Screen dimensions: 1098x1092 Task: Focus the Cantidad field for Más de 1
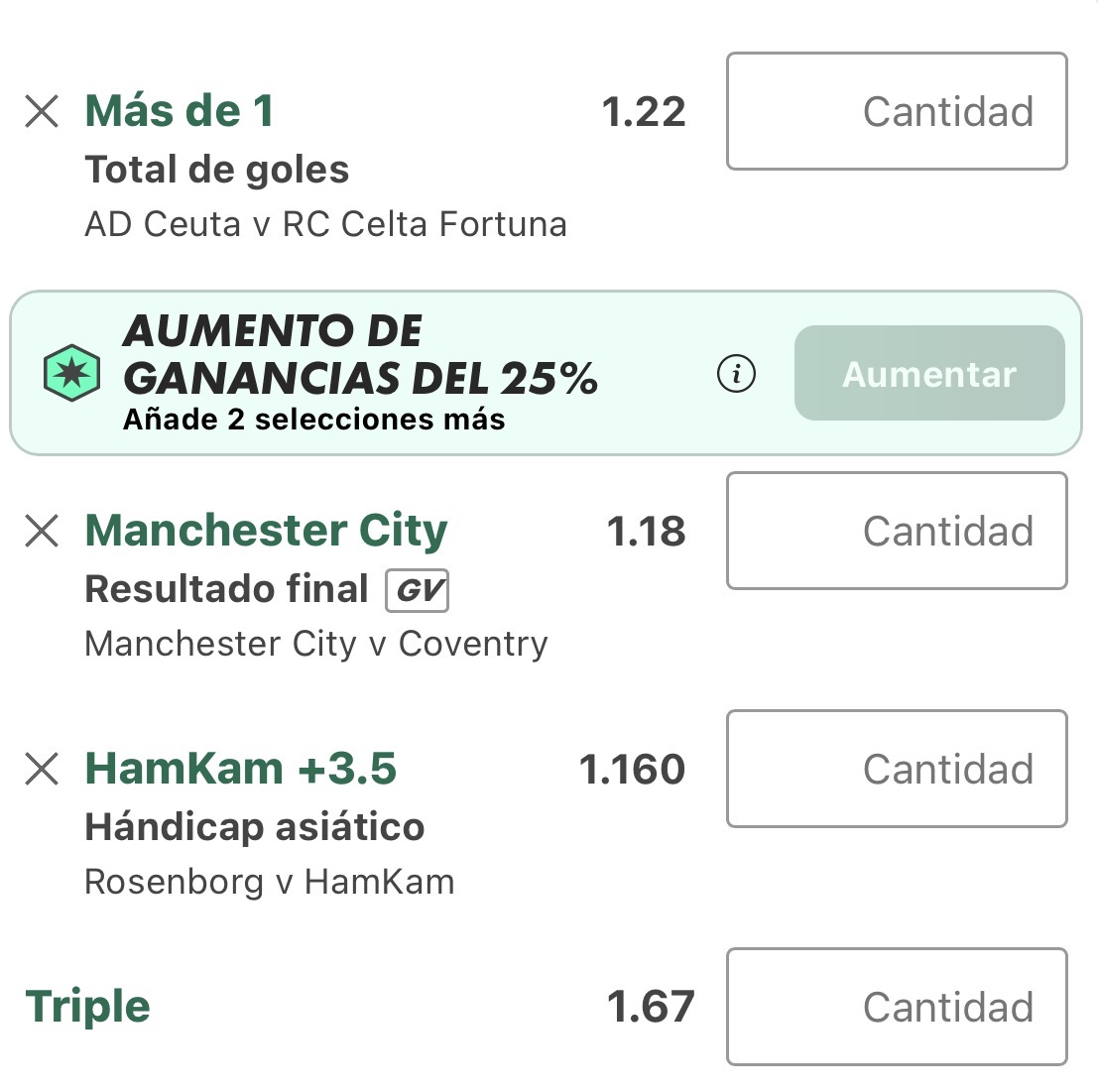897,111
